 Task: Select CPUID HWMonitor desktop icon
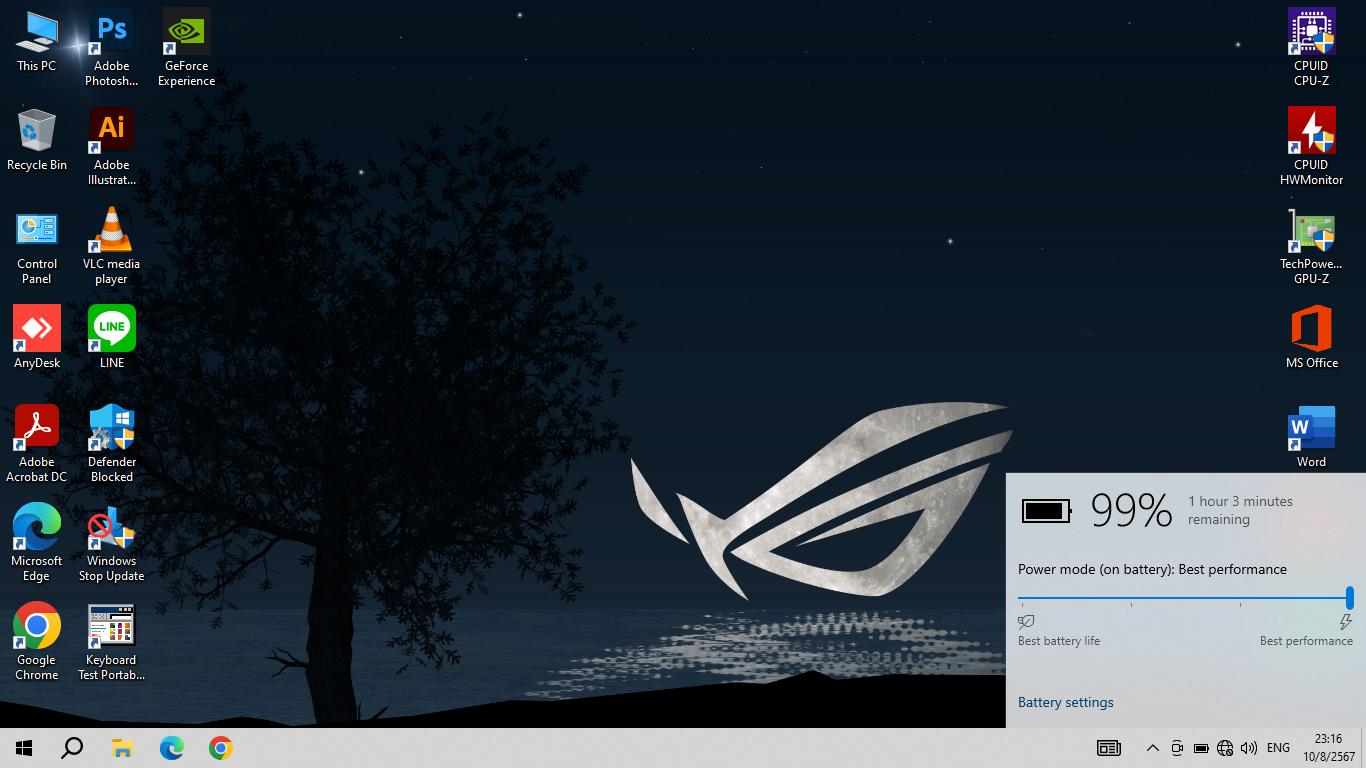coord(1311,146)
